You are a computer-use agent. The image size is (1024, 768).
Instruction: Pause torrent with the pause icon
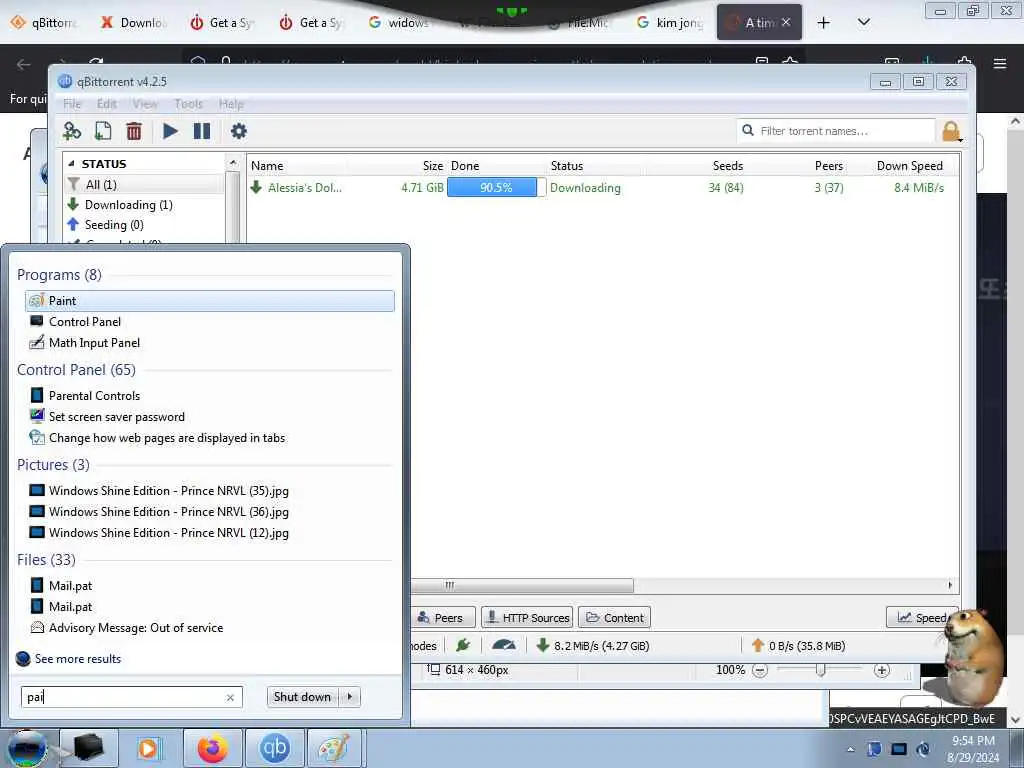coord(202,131)
